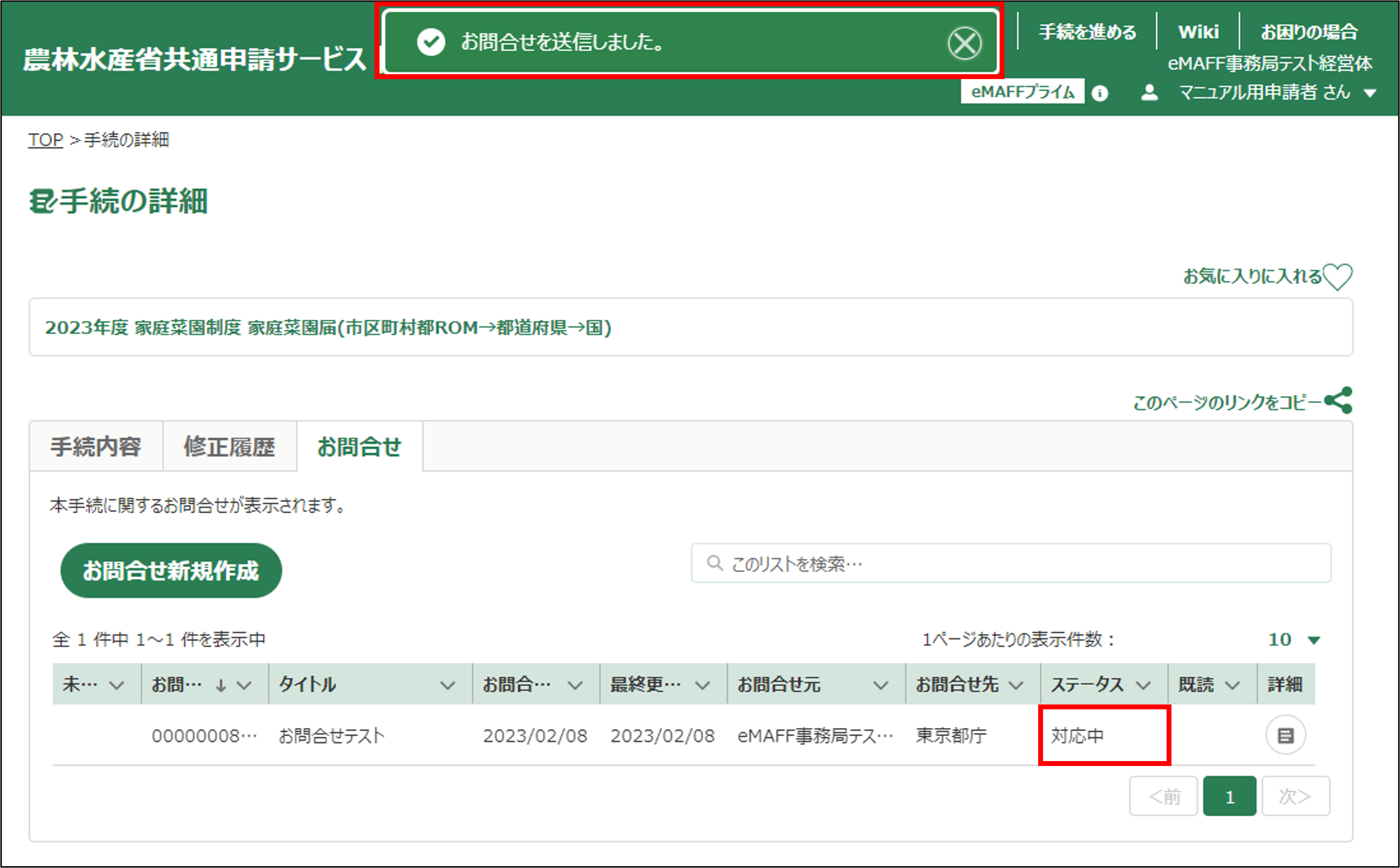Open user account dropdown arrow
The width and height of the screenshot is (1400, 868).
pyautogui.click(x=1370, y=93)
